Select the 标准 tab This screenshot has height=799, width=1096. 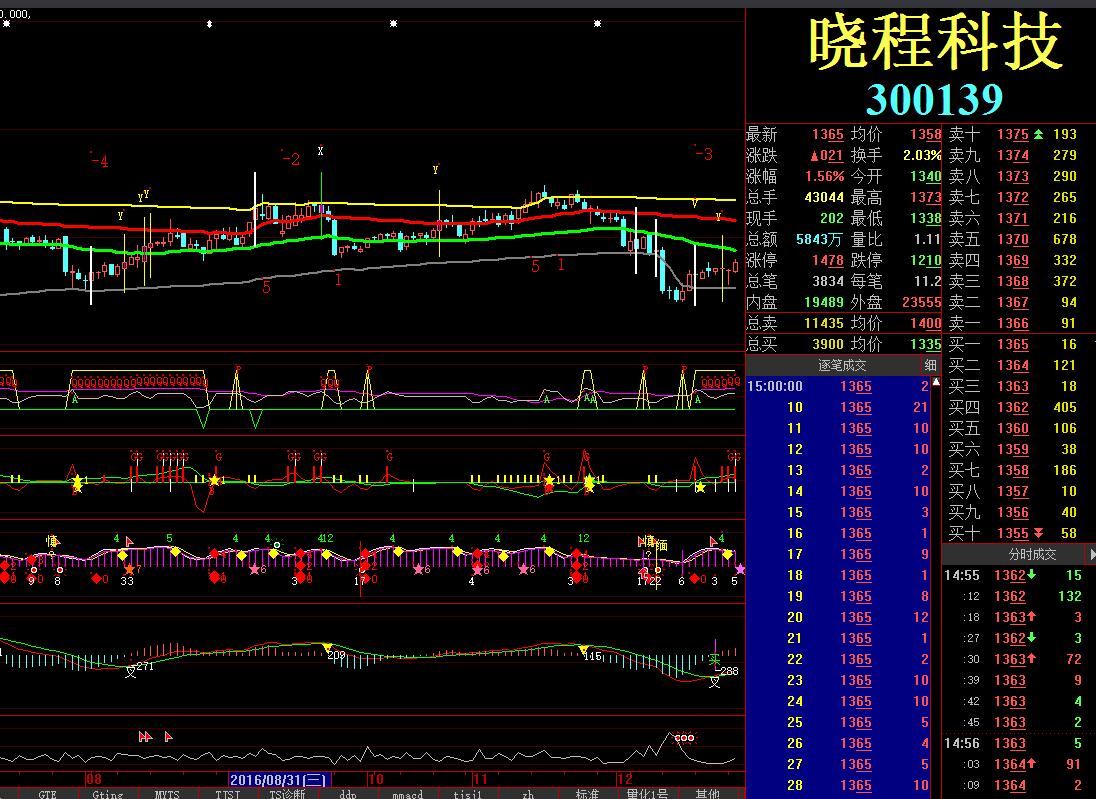[587, 794]
